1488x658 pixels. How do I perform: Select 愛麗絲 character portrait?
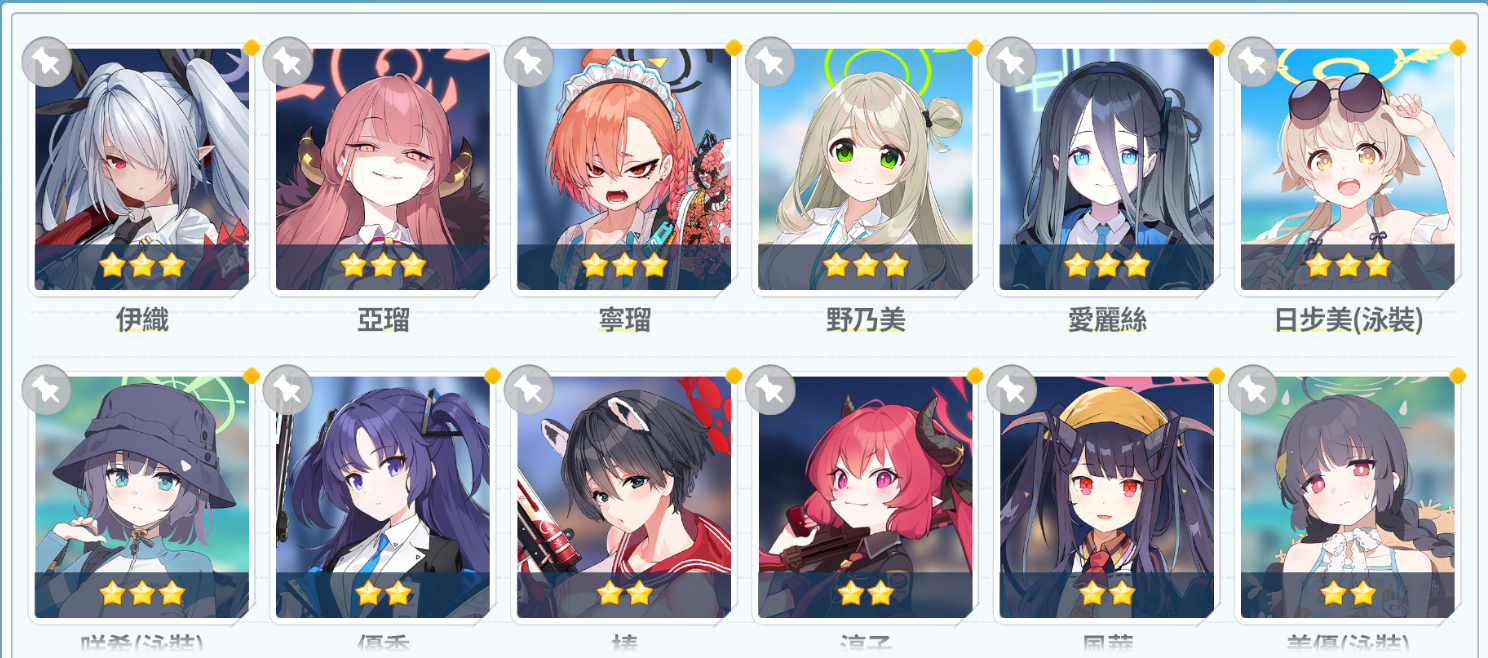1106,169
